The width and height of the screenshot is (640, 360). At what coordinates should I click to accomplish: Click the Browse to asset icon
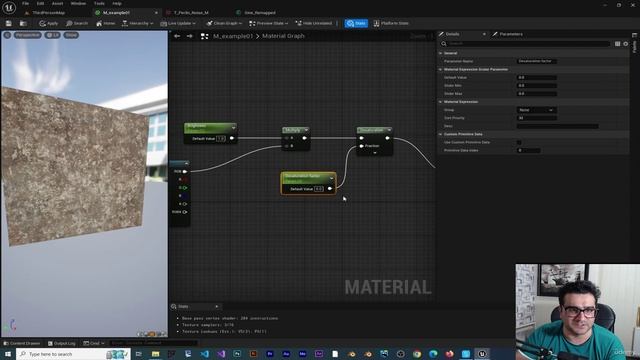pos(23,23)
